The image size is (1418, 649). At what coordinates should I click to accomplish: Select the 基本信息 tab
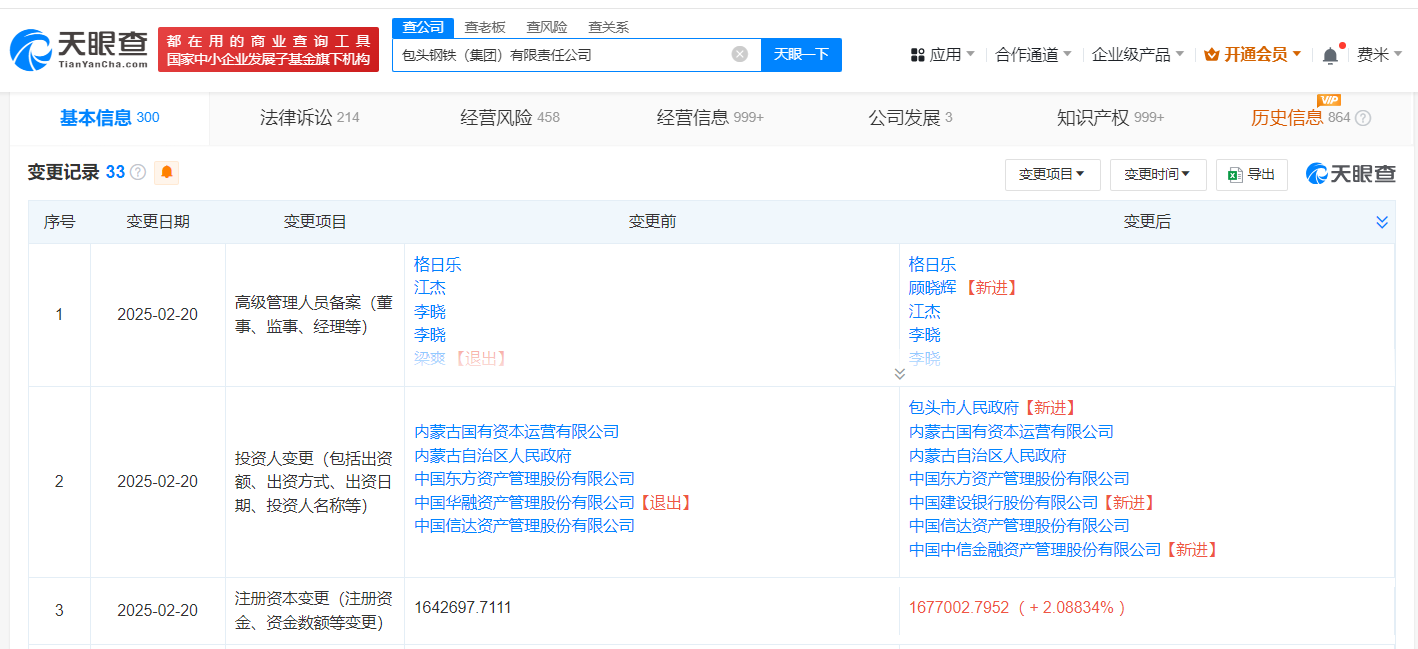109,118
